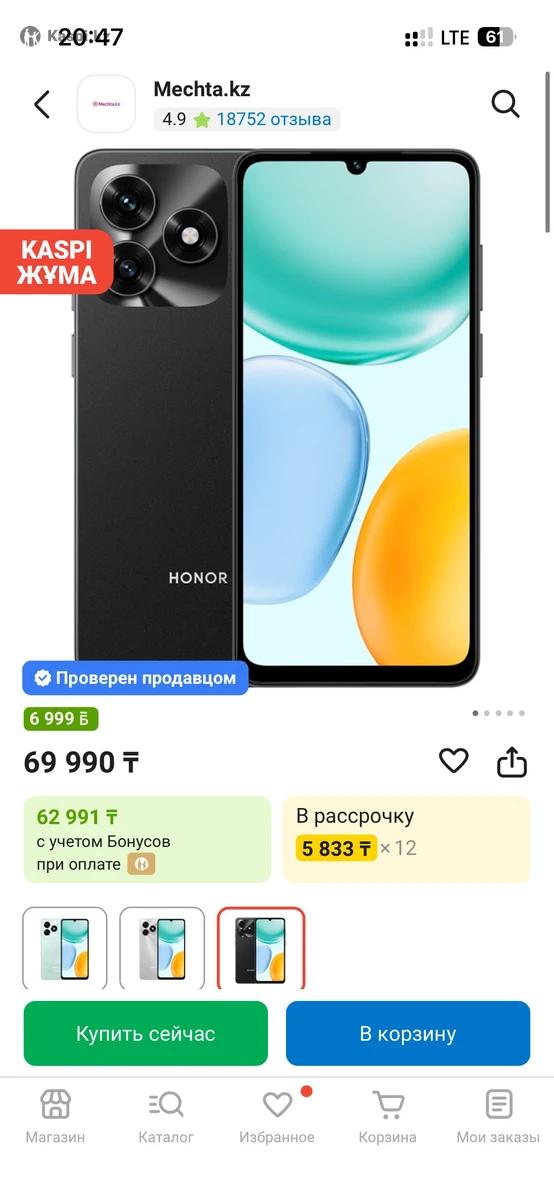Open Корзина cart icon in bottom bar
Image resolution: width=554 pixels, height=1200 pixels.
tap(388, 1104)
